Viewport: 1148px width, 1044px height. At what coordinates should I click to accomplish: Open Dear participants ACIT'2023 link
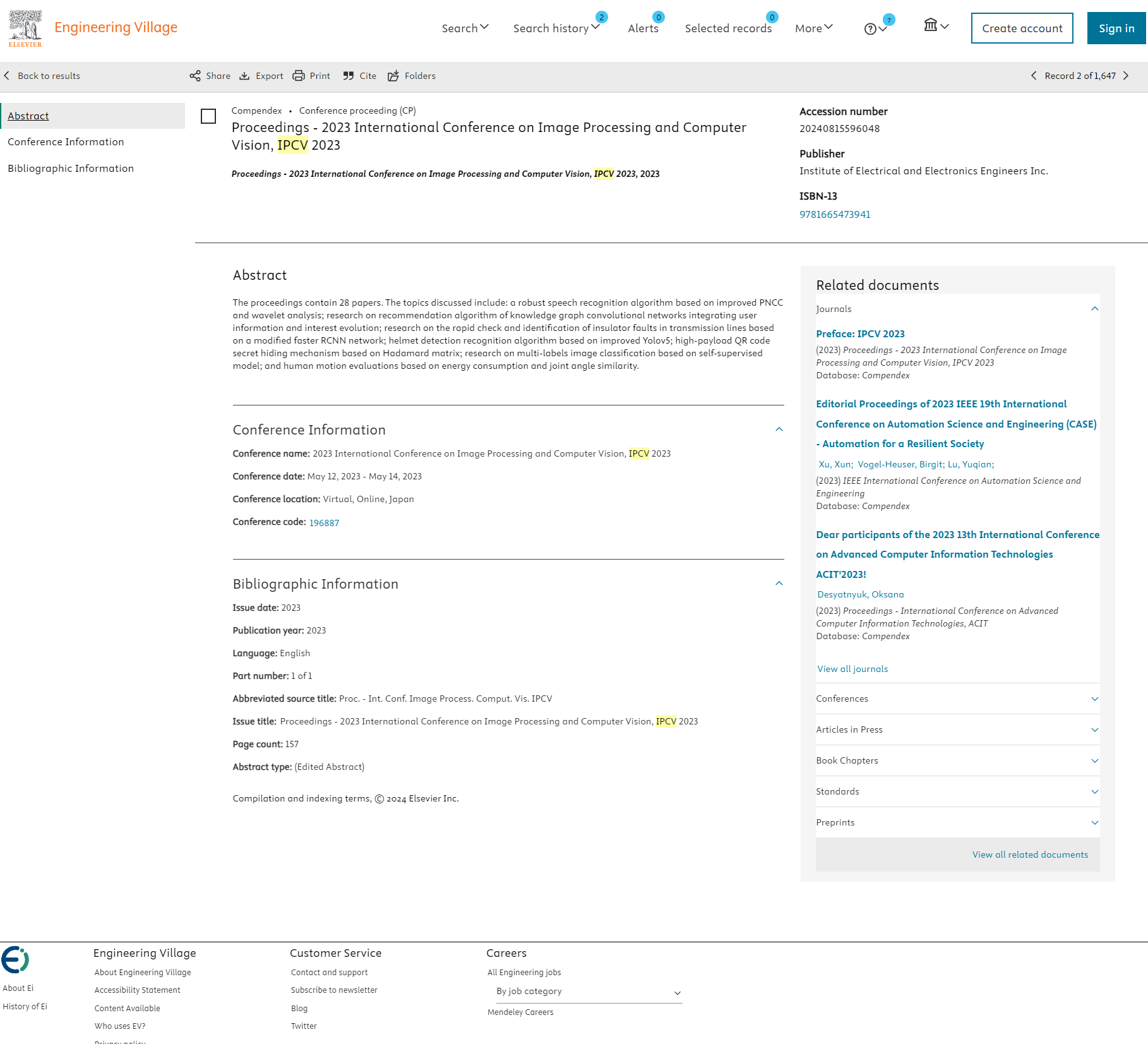tap(957, 555)
